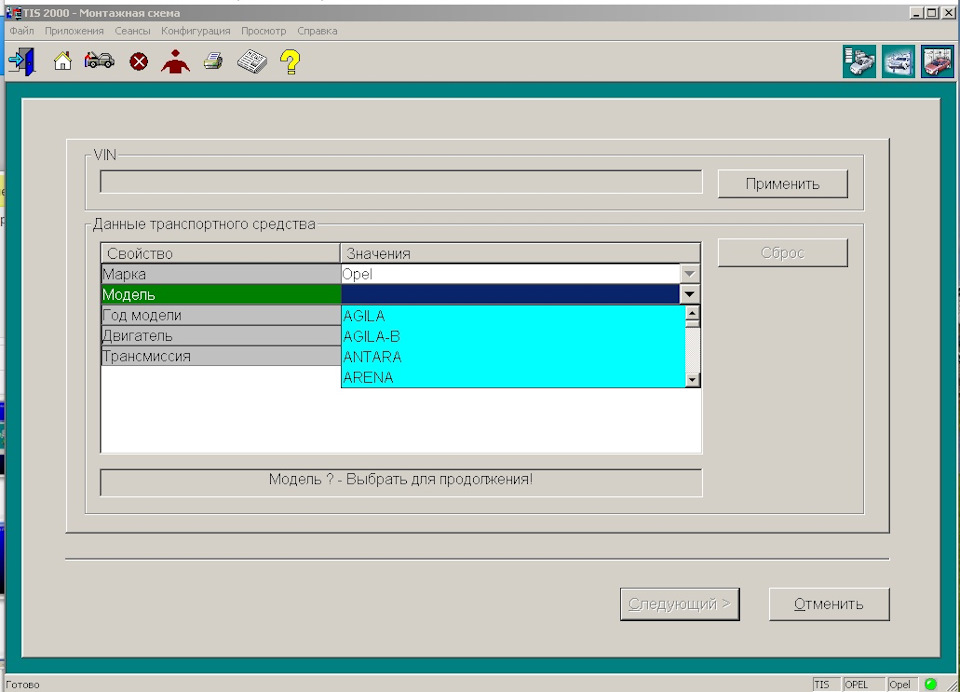Screen dimensions: 960x692
Task: Select the rightmost red car application icon
Action: coord(937,61)
